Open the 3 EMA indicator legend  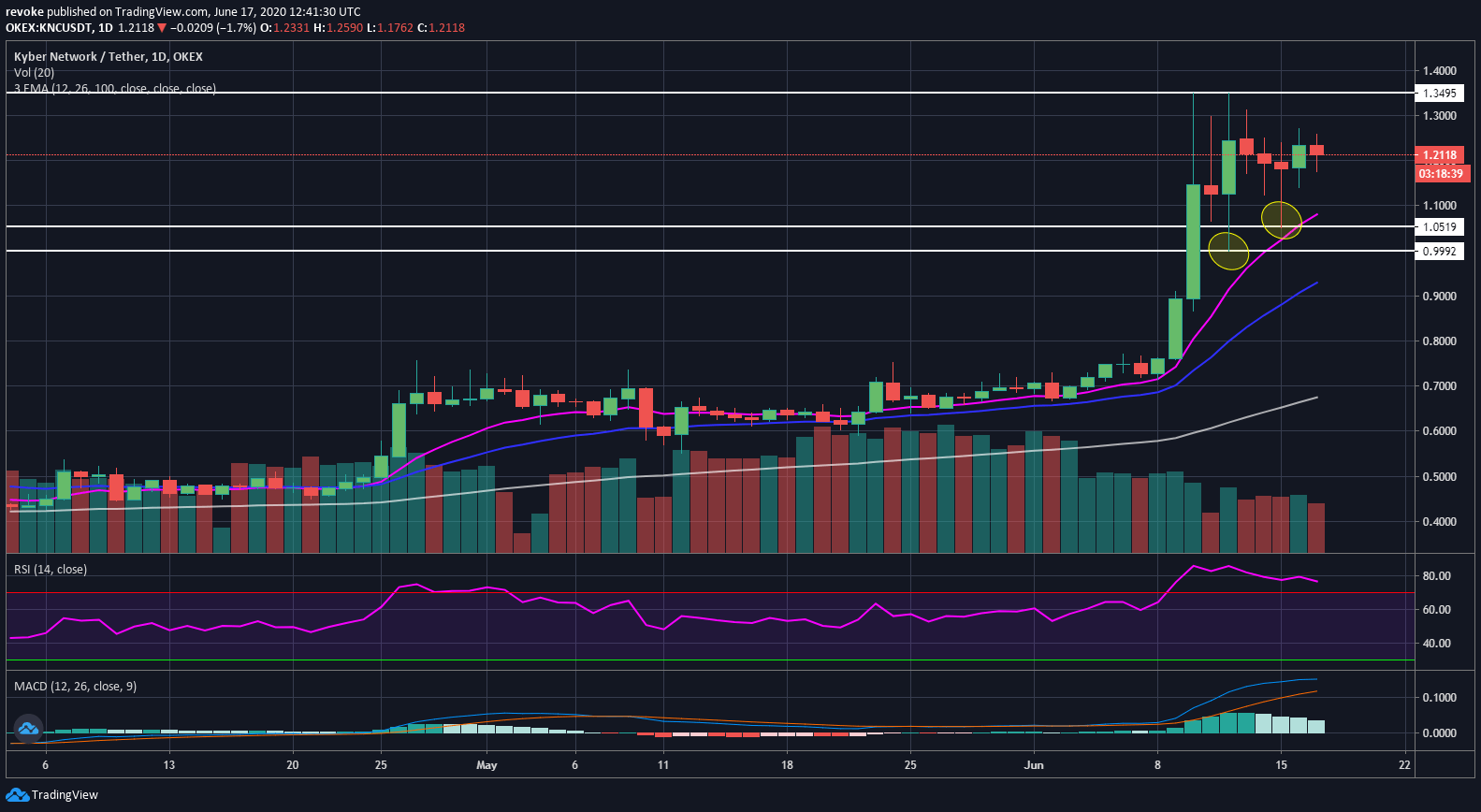coord(114,88)
